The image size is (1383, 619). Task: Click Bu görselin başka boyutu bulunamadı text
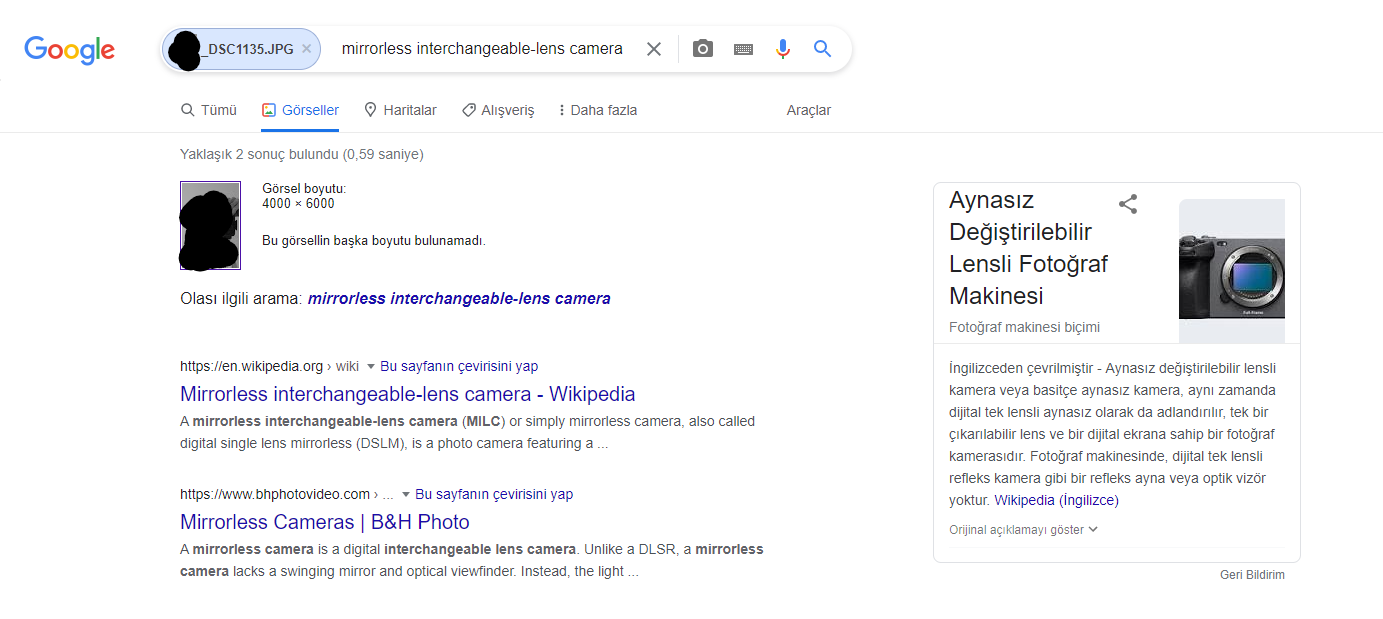374,241
